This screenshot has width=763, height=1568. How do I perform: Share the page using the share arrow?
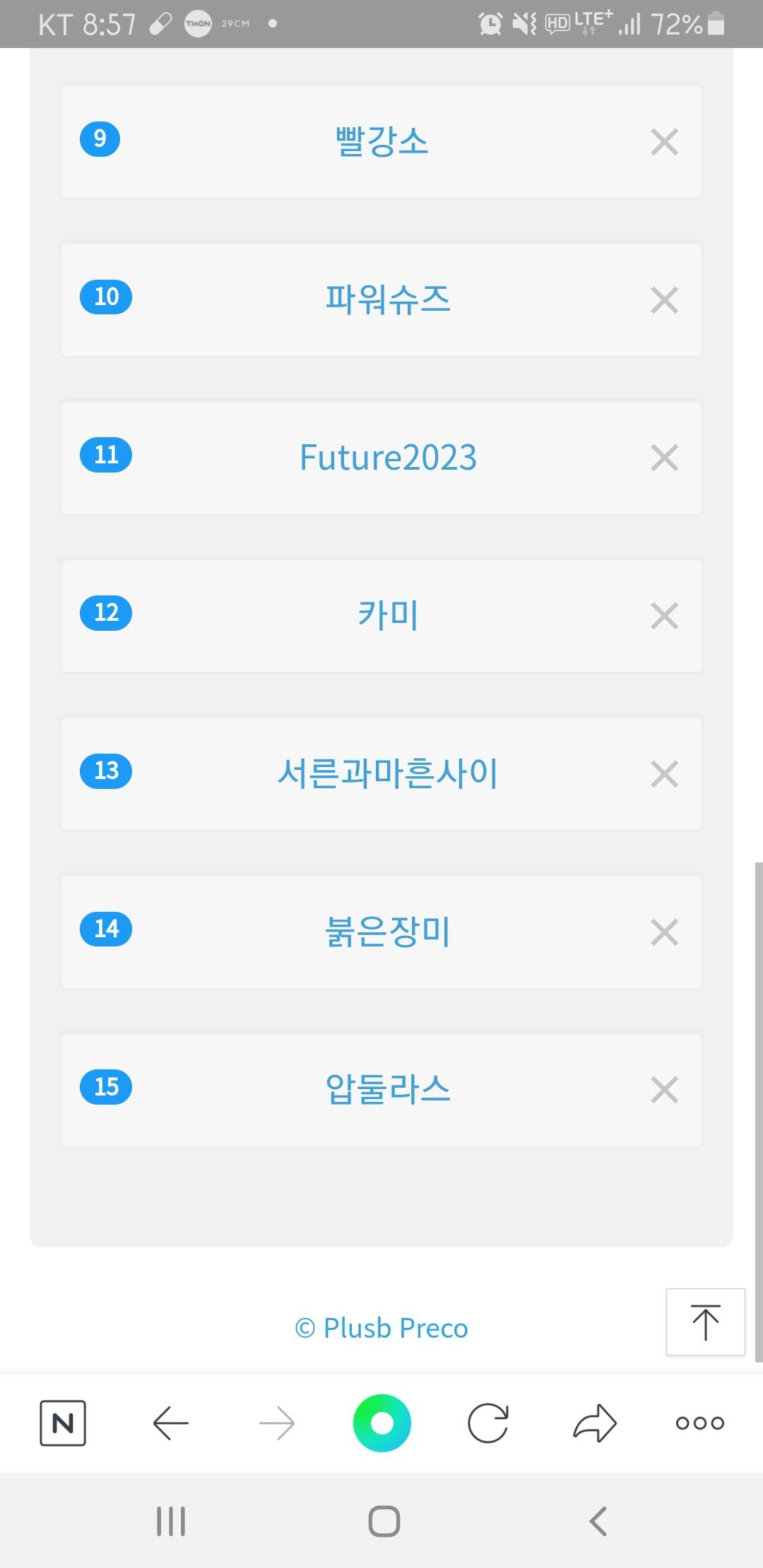pos(594,1423)
